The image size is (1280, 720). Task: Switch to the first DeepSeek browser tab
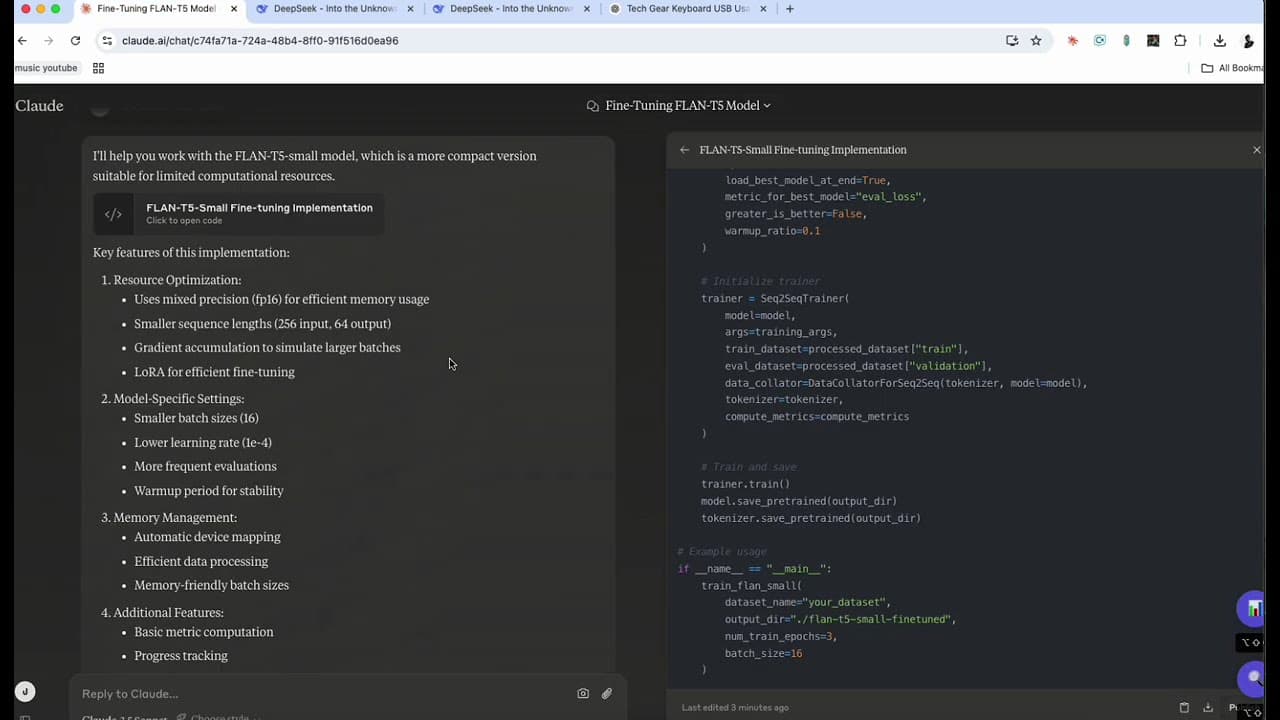click(335, 9)
